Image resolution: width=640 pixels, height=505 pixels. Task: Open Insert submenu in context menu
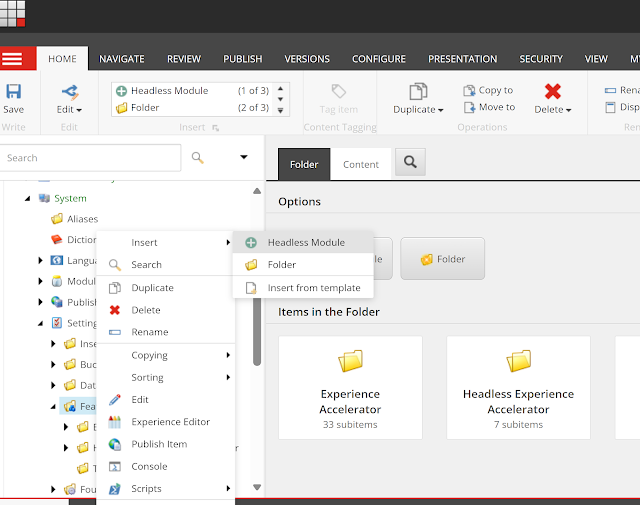[166, 242]
